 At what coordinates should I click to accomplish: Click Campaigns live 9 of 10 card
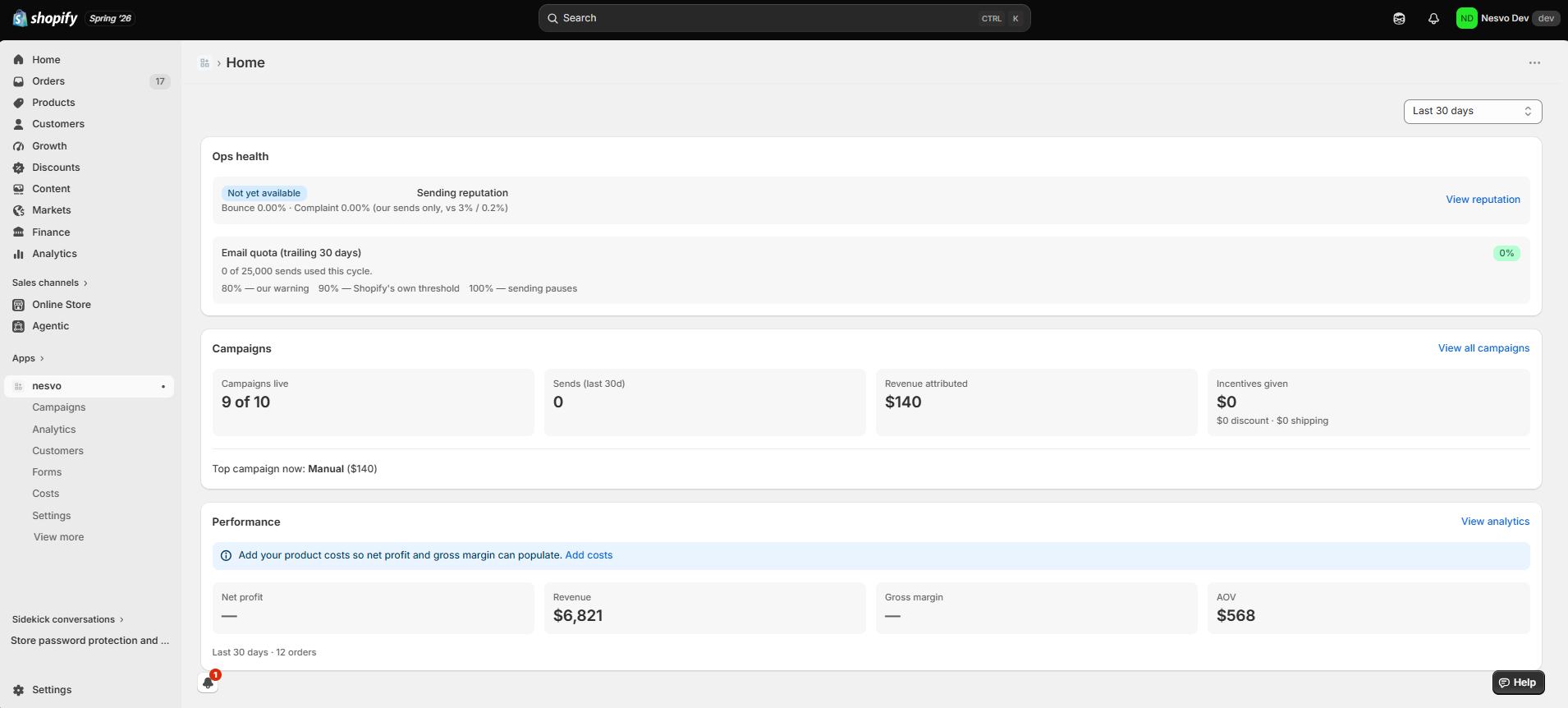click(x=373, y=402)
